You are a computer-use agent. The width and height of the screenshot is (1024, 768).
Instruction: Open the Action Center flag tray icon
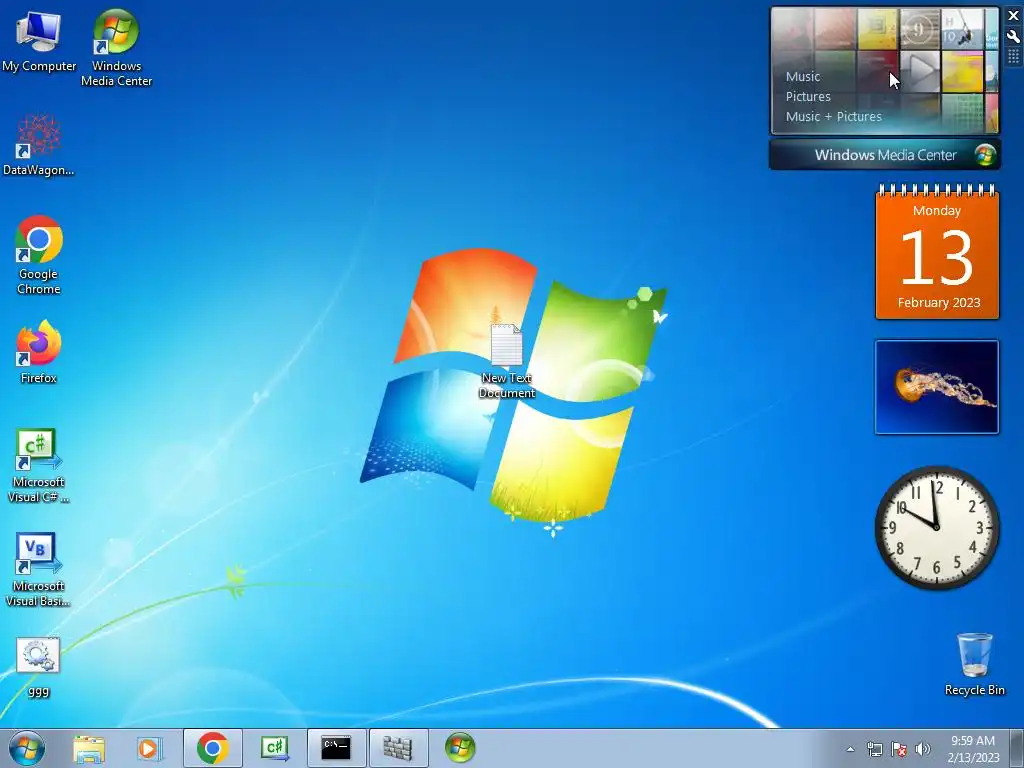click(x=899, y=749)
